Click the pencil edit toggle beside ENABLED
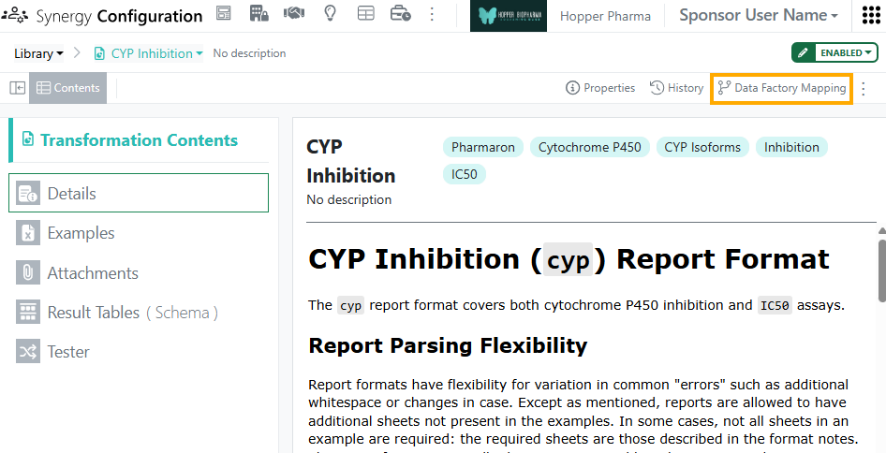Image resolution: width=886 pixels, height=453 pixels. (x=802, y=53)
